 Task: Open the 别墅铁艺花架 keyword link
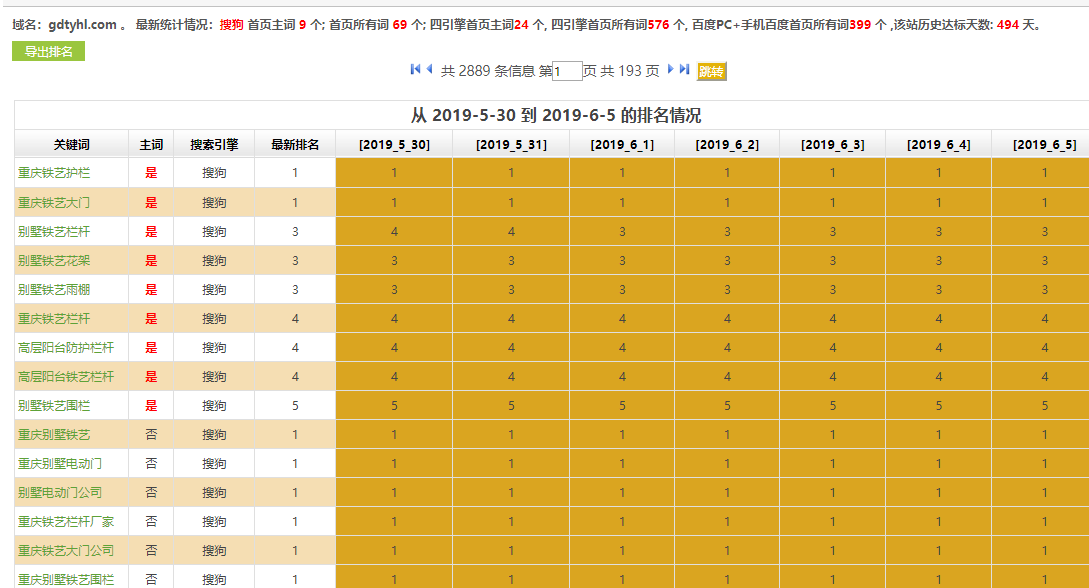coord(54,260)
